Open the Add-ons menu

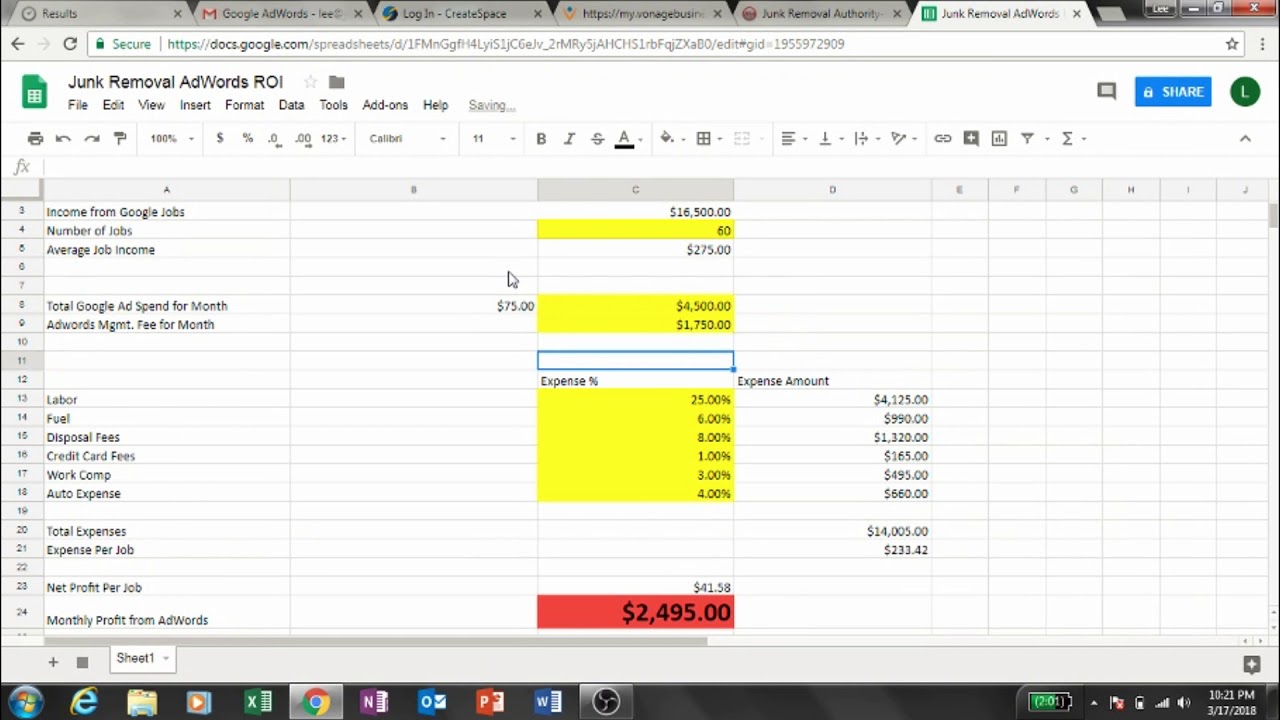tap(385, 105)
